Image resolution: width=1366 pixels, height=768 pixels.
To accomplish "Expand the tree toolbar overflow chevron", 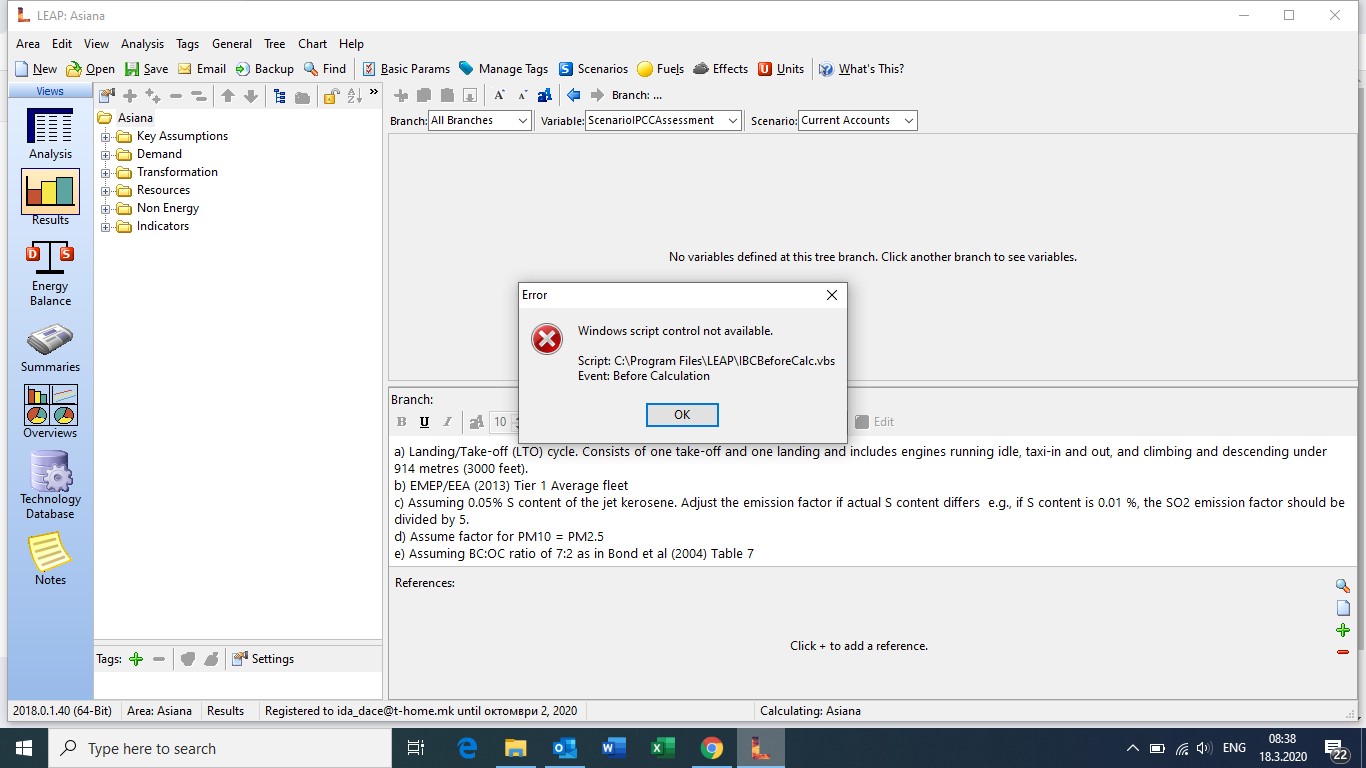I will coord(374,92).
